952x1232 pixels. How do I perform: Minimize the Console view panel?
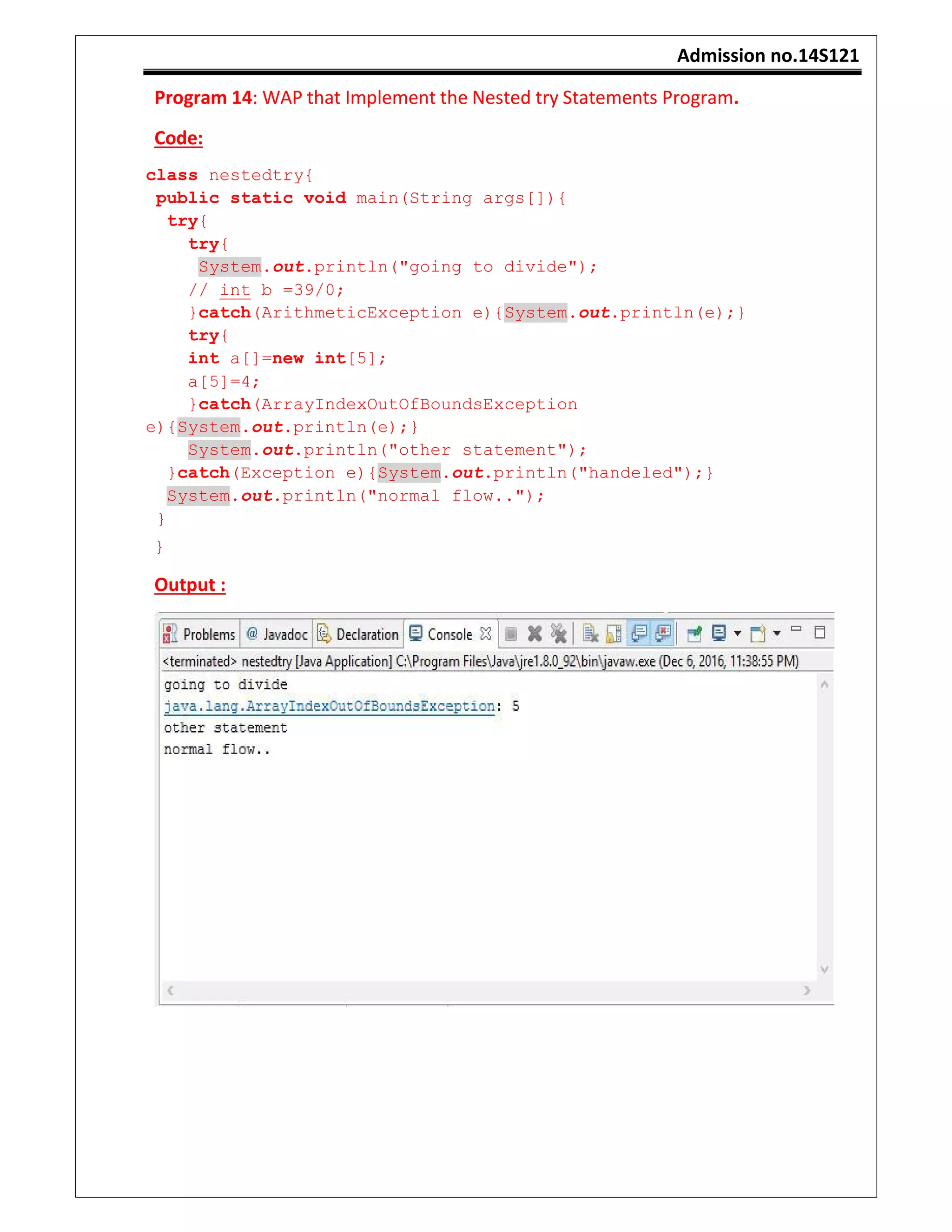pyautogui.click(x=796, y=629)
